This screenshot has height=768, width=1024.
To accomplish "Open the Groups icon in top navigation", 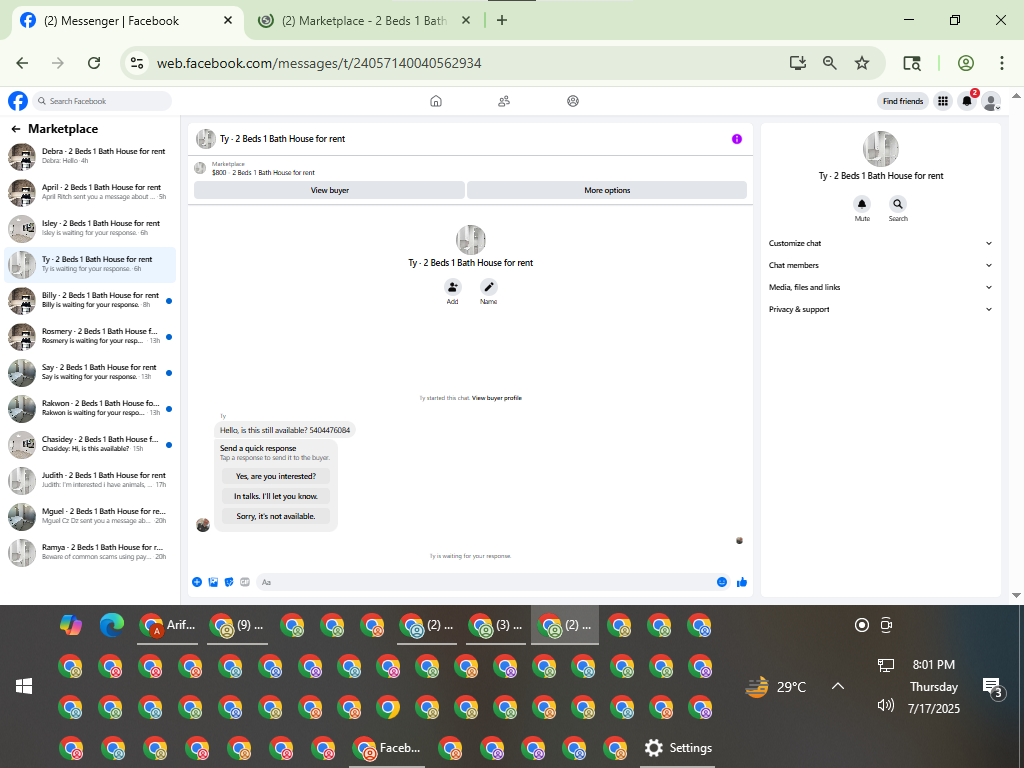I will pyautogui.click(x=573, y=101).
